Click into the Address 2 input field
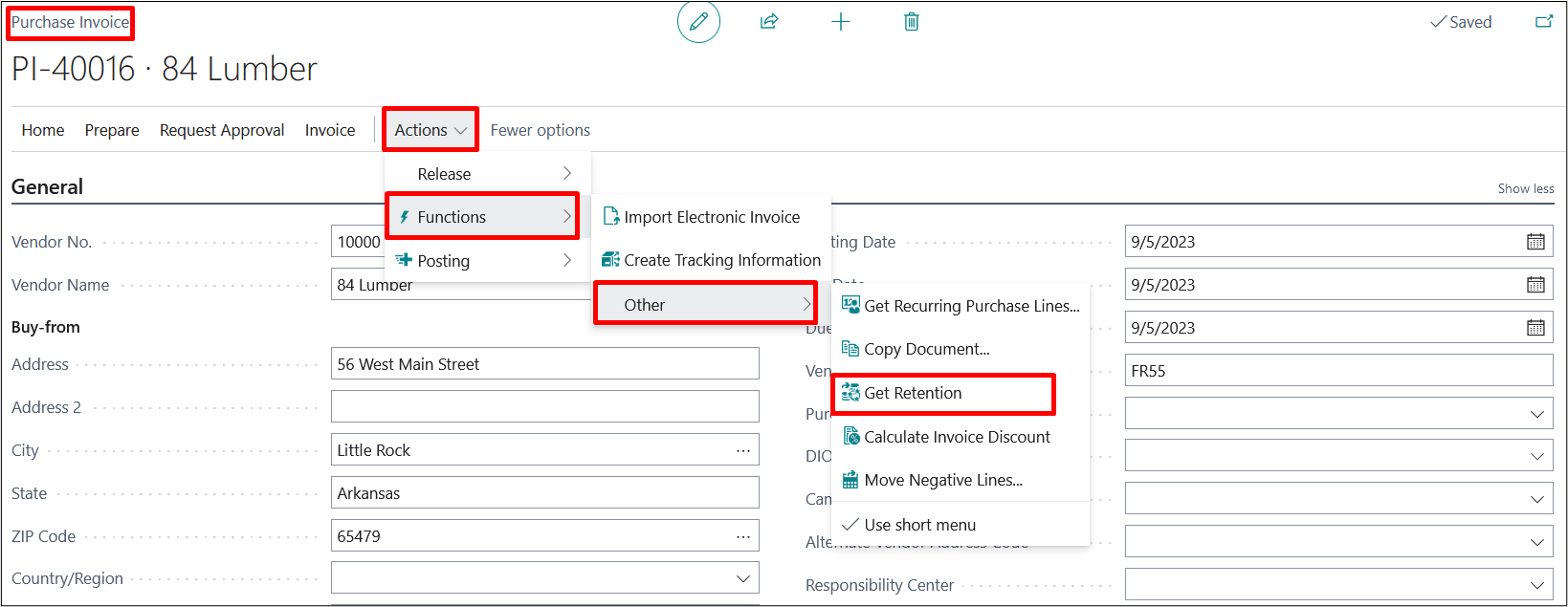This screenshot has width=1568, height=607. (x=544, y=406)
